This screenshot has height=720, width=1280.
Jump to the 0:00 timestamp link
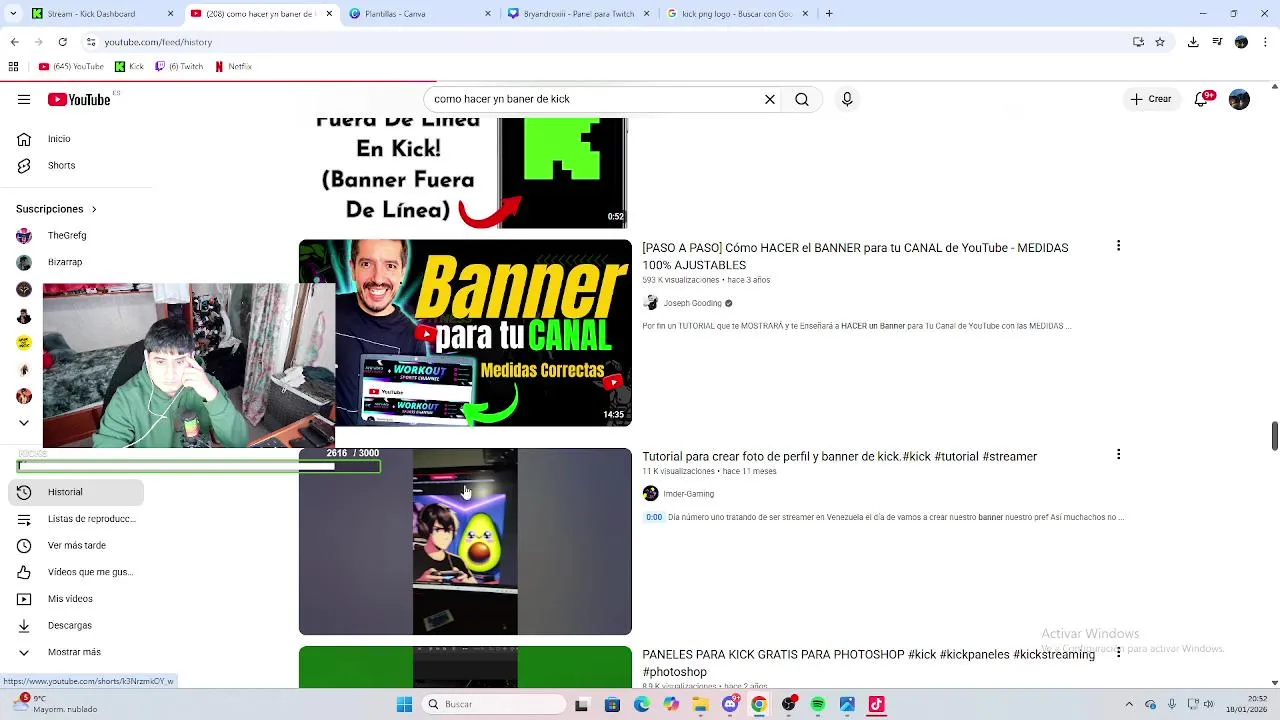(x=653, y=517)
